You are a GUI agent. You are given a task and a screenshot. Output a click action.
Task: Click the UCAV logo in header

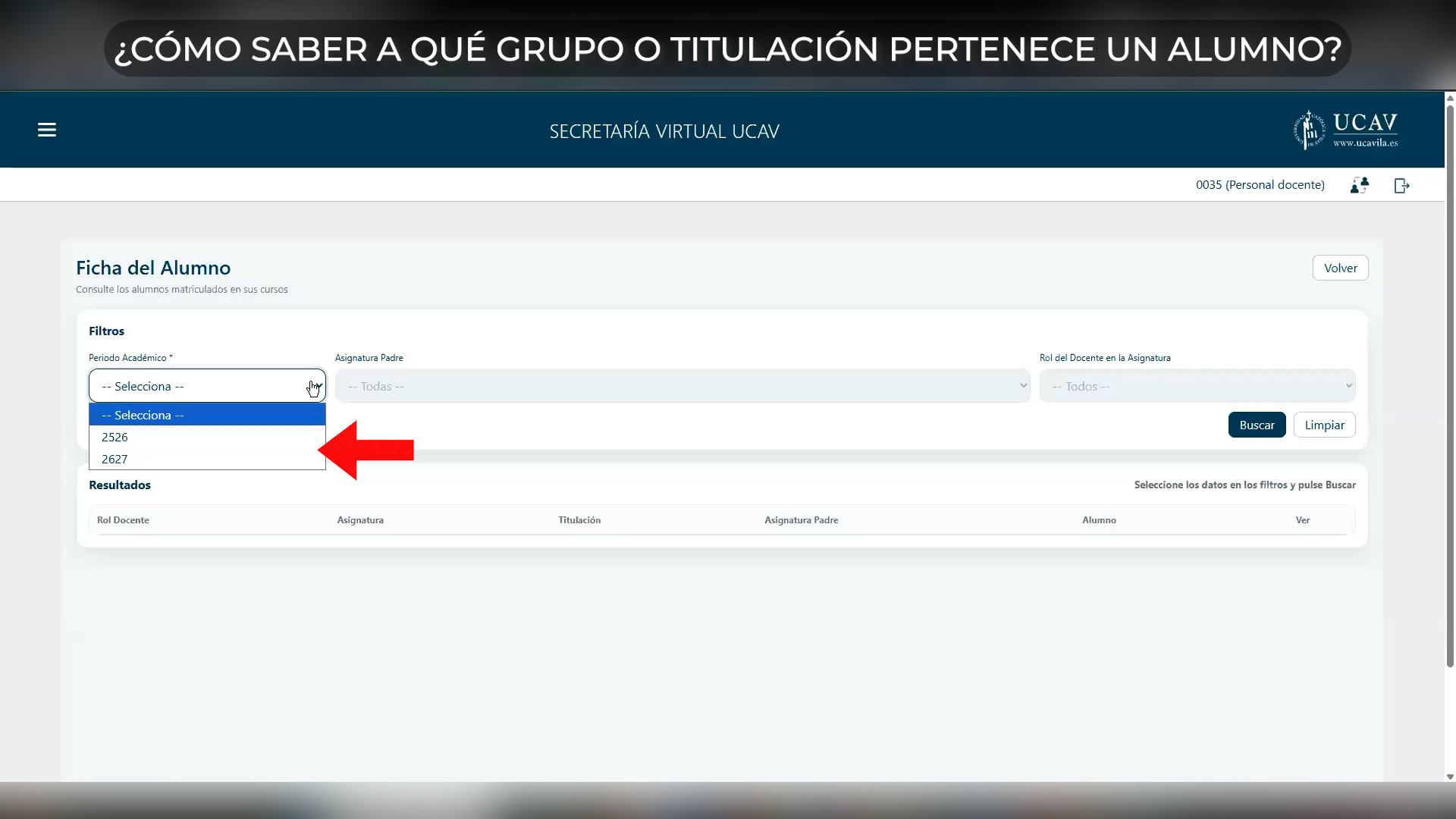point(1345,130)
